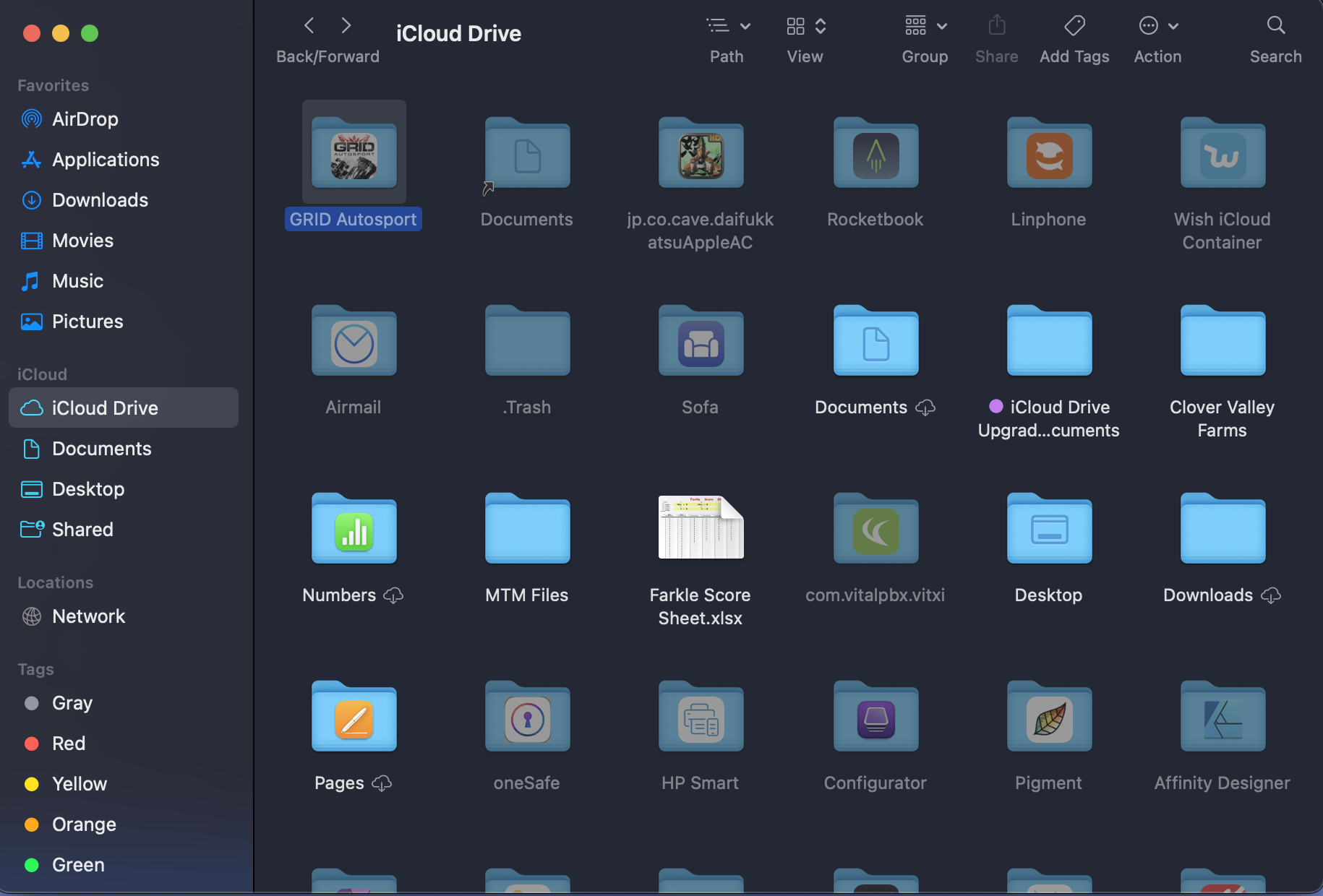Click the iCloud section header in sidebar
1323x896 pixels.
(42, 374)
